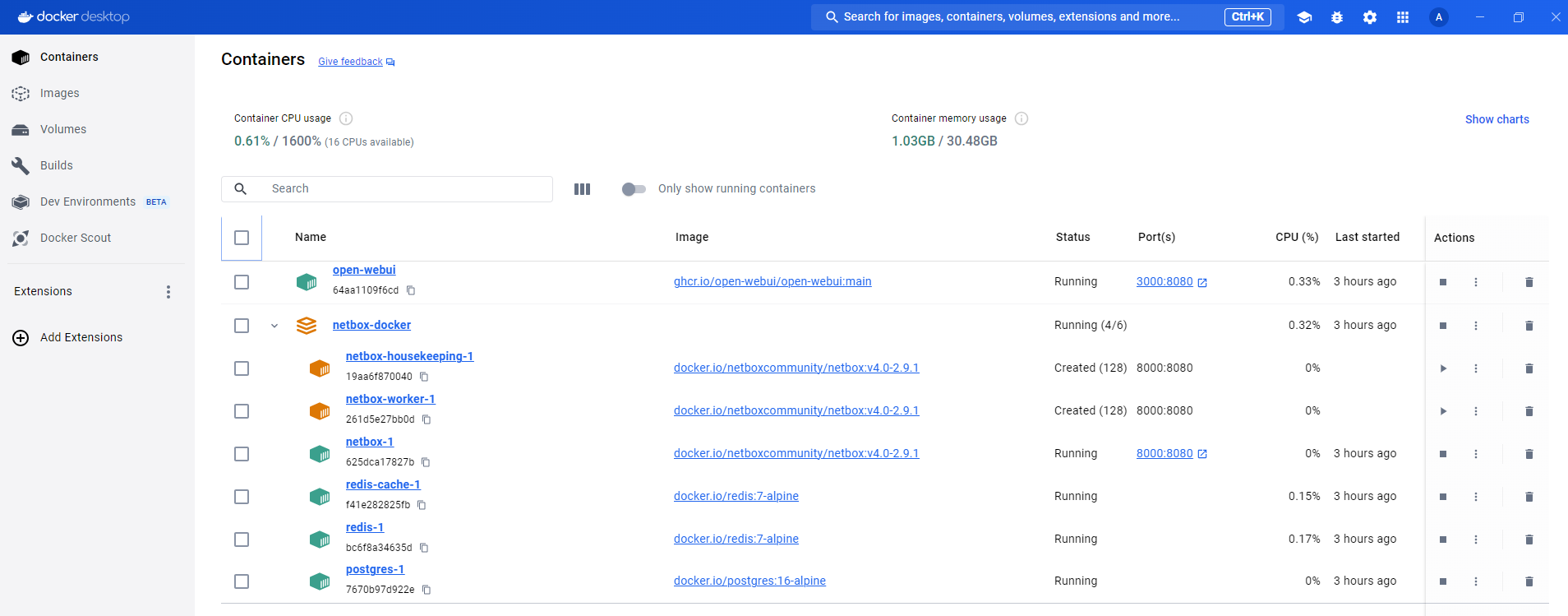Screen dimensions: 1568x616
Task: Open more actions menu for netbox-worker-1
Action: (1476, 411)
